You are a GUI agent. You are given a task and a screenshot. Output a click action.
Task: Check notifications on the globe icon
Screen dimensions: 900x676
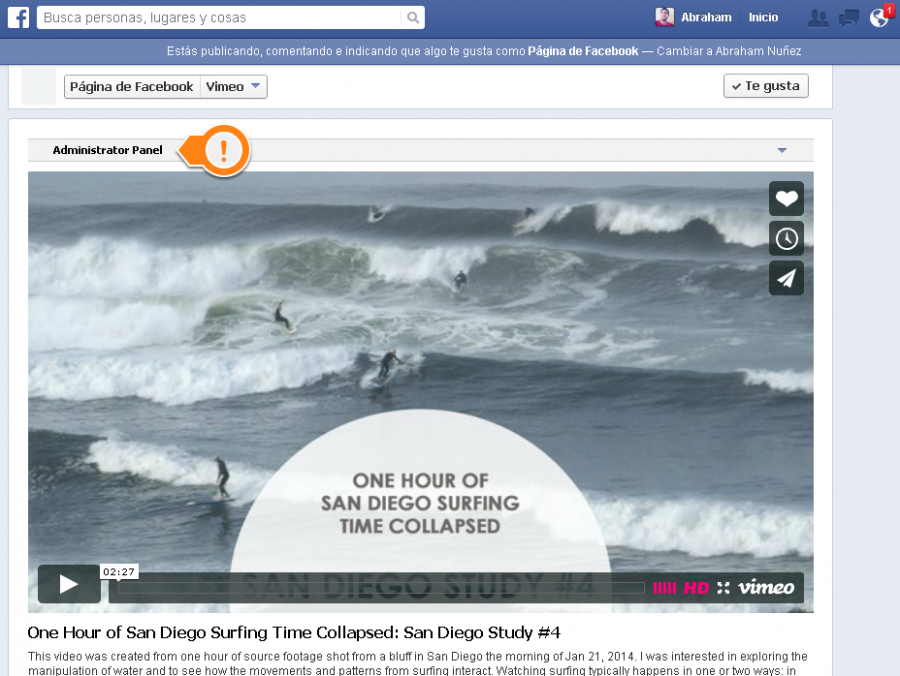pos(879,18)
